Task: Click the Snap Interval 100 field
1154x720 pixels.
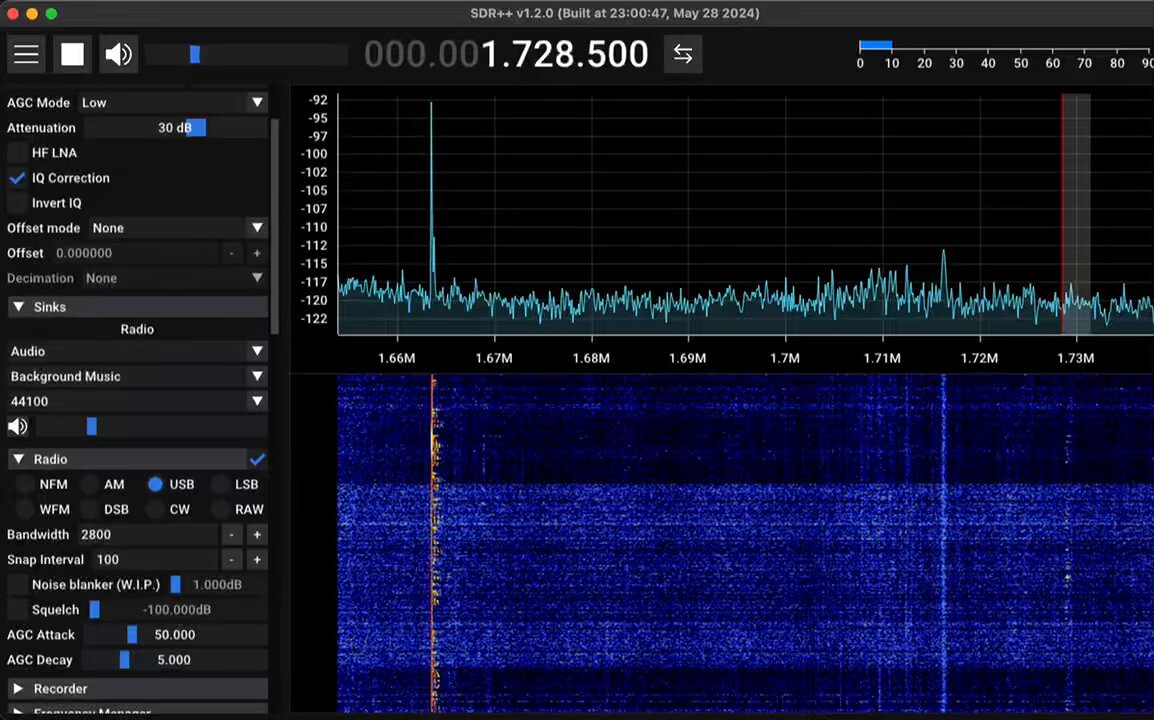Action: click(x=155, y=559)
